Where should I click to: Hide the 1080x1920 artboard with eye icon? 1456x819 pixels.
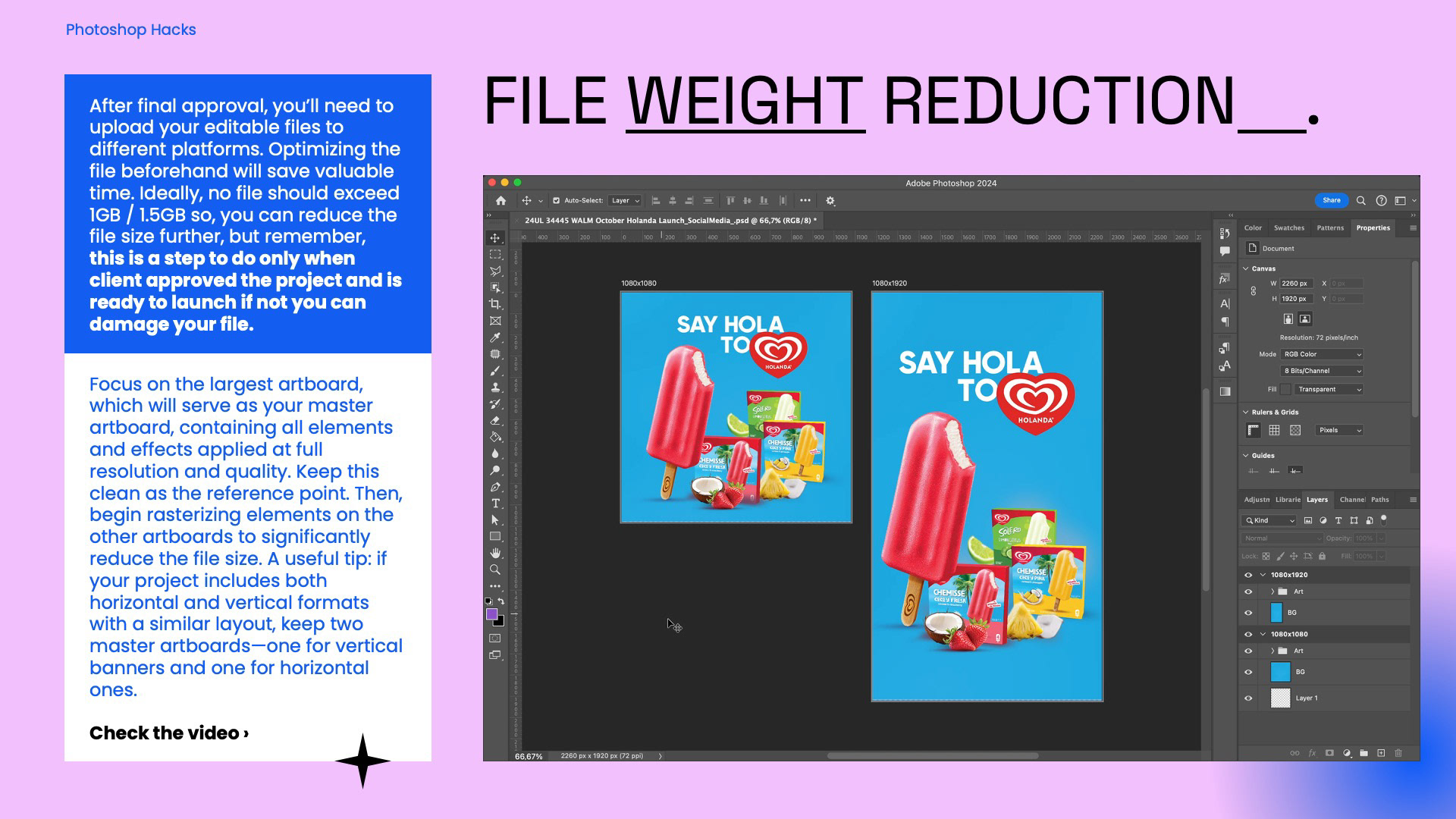click(x=1248, y=575)
